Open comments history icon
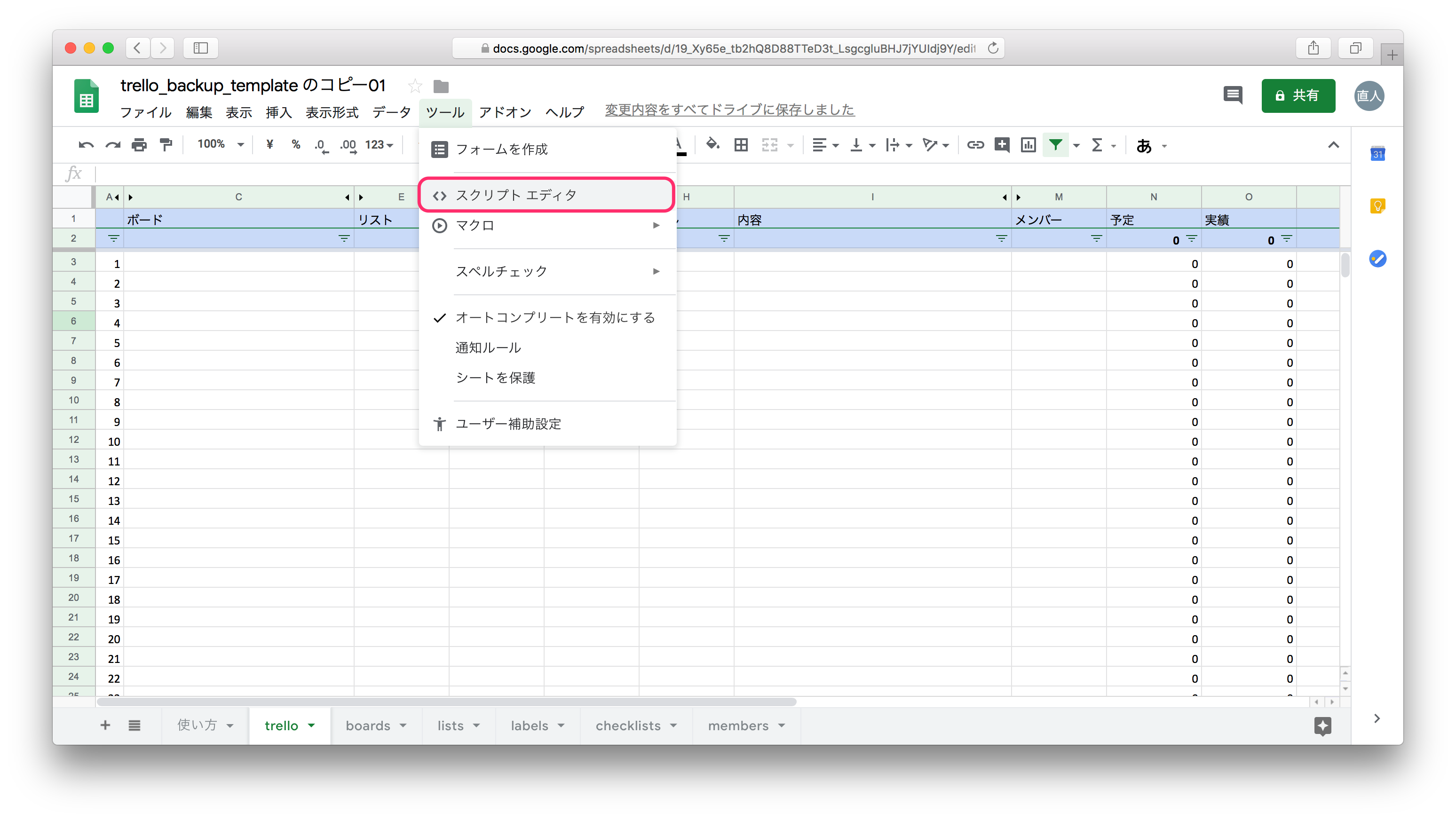1456x820 pixels. [1232, 95]
